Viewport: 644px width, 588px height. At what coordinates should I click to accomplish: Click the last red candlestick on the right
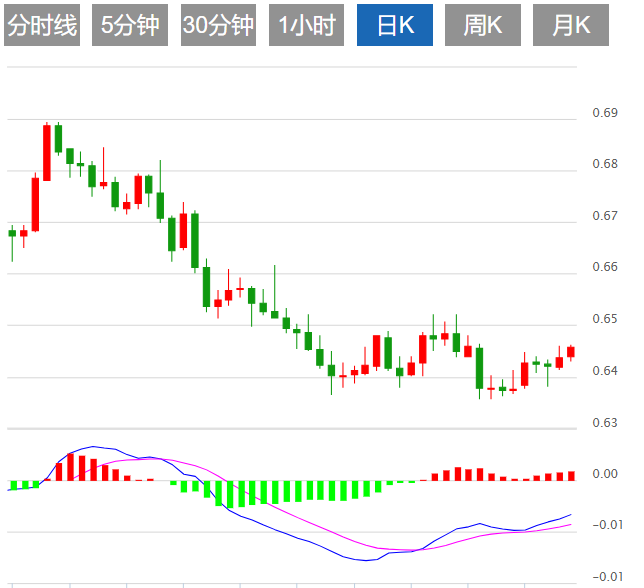(x=571, y=352)
